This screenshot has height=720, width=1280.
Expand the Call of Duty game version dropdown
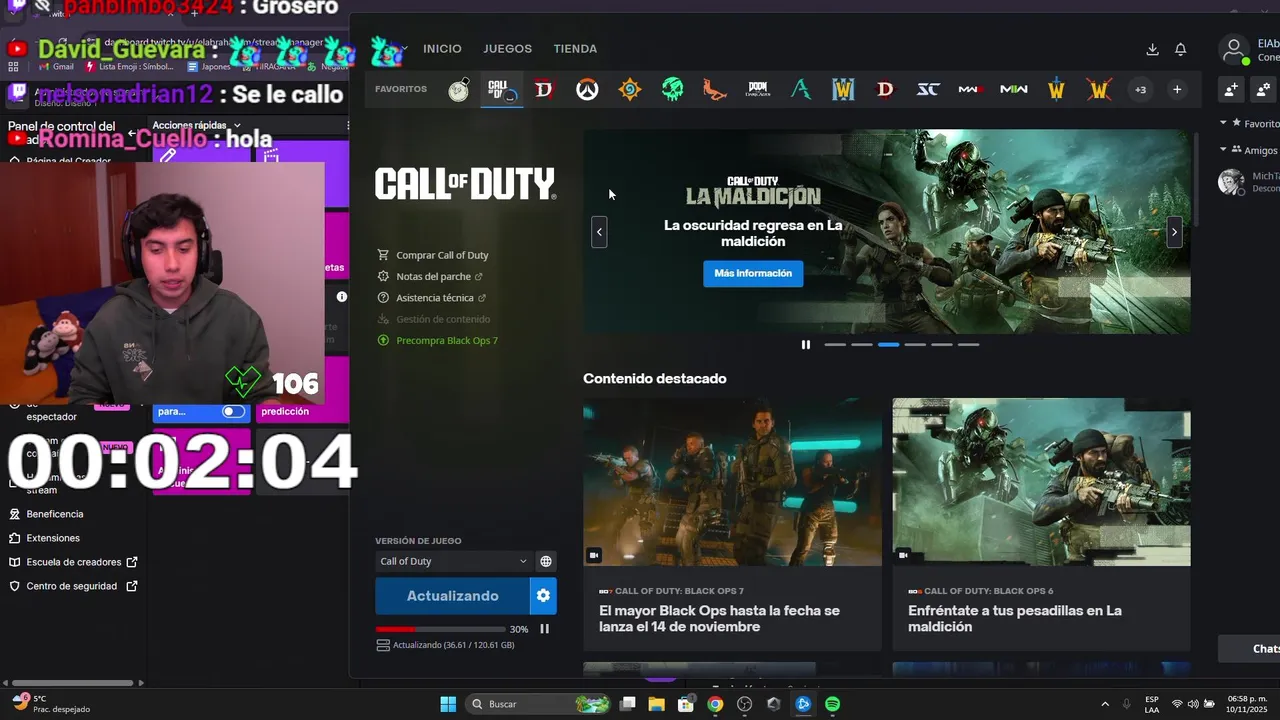(453, 561)
